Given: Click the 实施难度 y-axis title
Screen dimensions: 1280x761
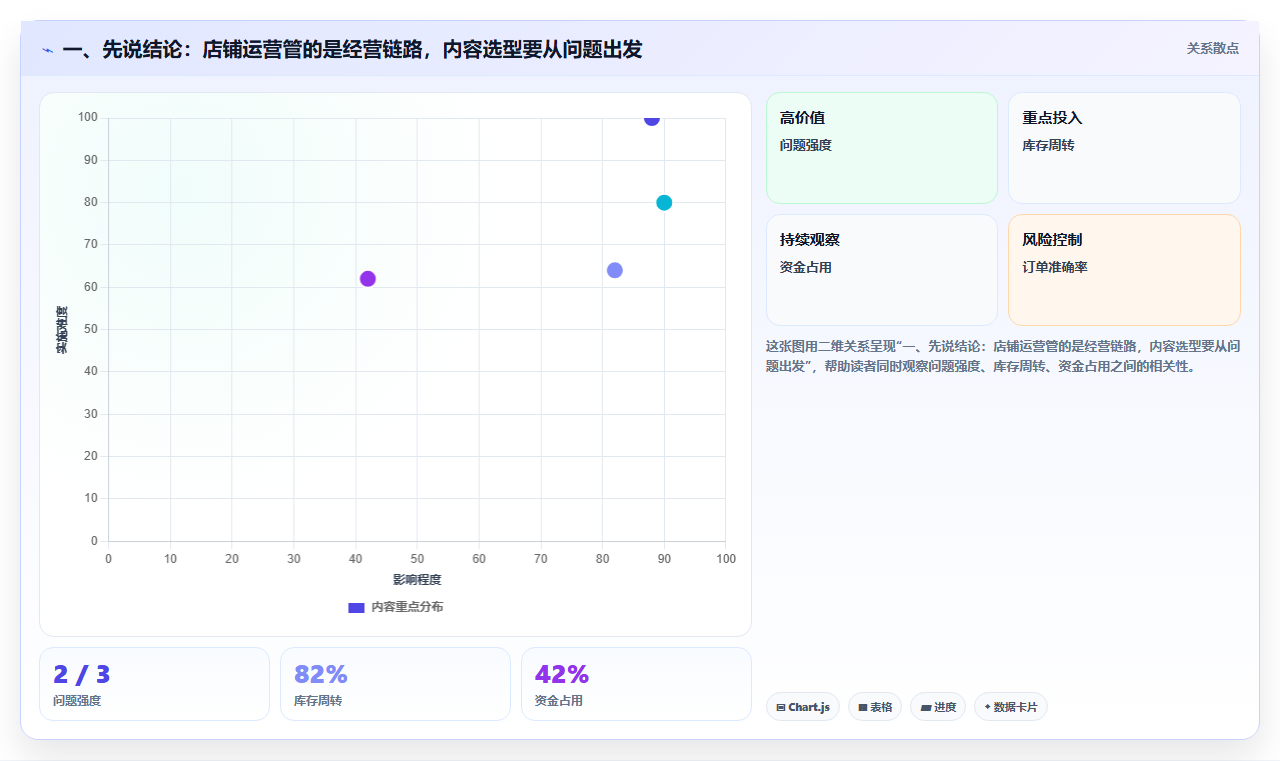Looking at the screenshot, I should click(62, 329).
